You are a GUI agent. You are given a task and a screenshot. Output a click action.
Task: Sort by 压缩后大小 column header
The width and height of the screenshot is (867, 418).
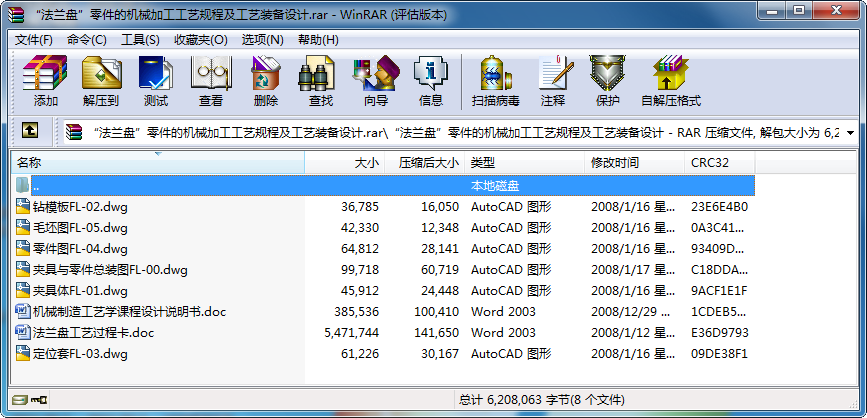pyautogui.click(x=425, y=163)
